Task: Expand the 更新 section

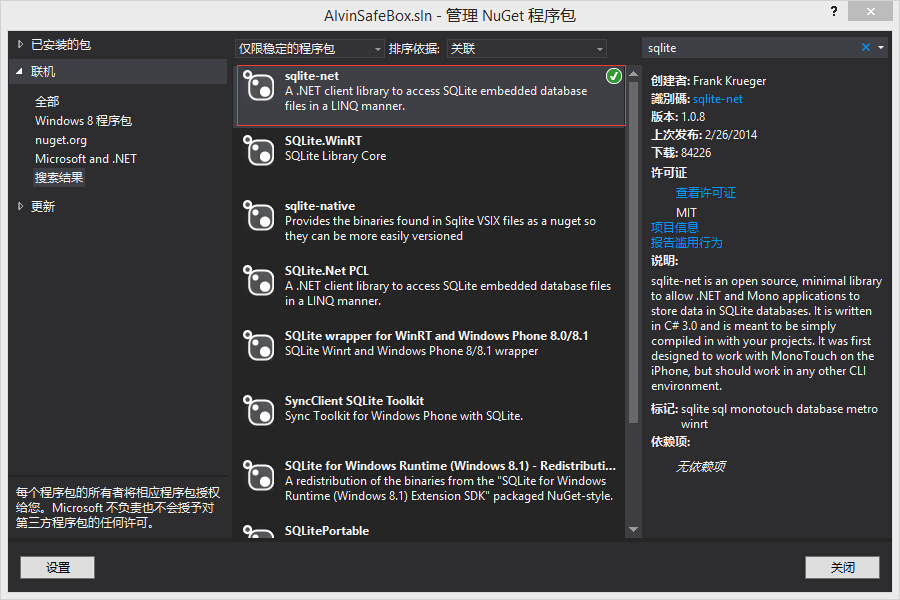Action: pos(20,206)
